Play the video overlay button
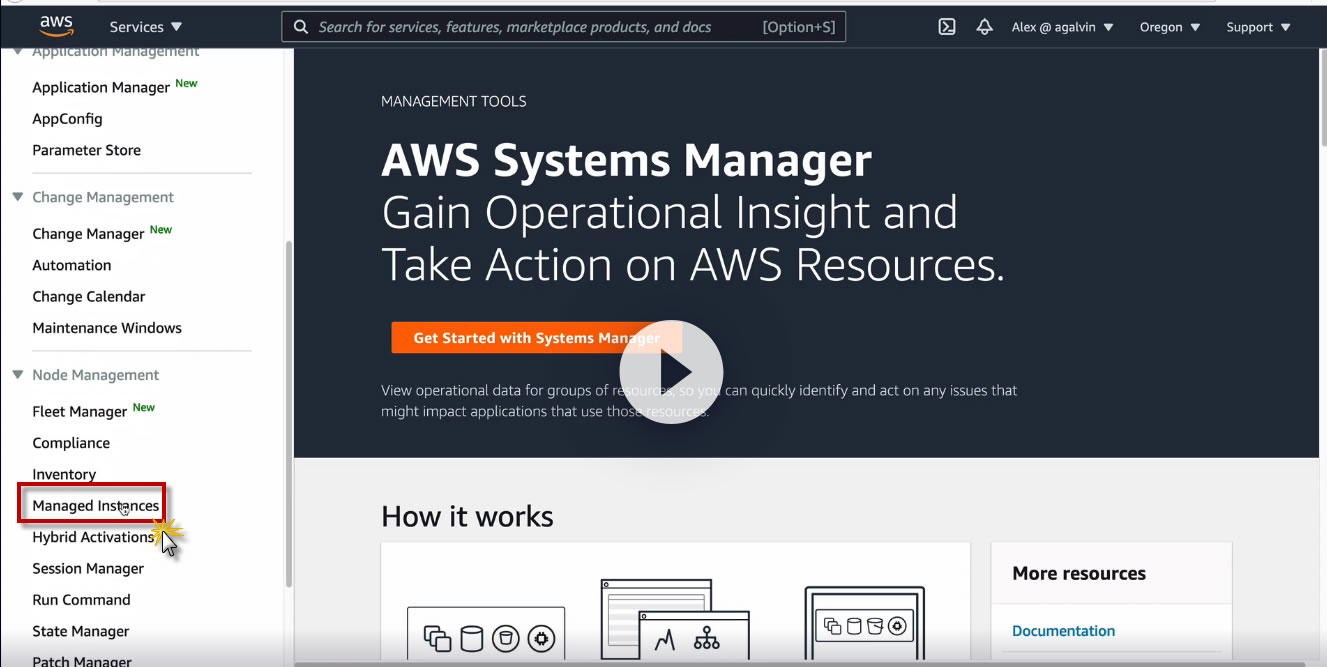Image resolution: width=1327 pixels, height=667 pixels. point(671,371)
